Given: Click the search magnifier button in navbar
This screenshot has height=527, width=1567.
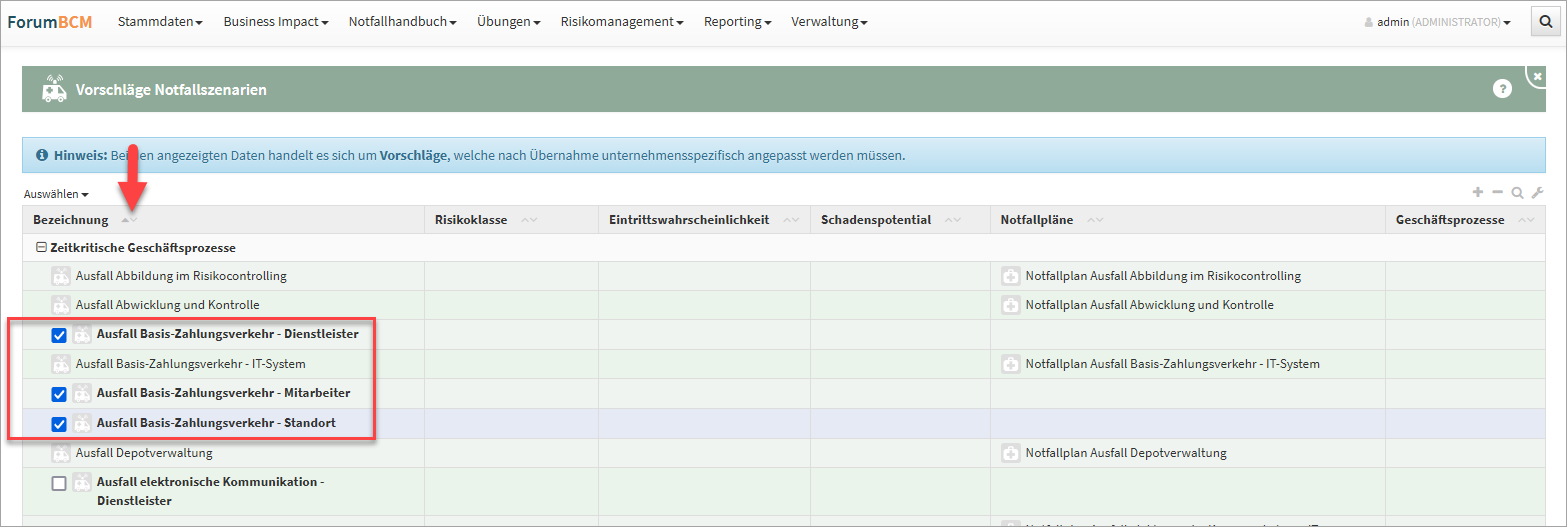Looking at the screenshot, I should tap(1545, 22).
